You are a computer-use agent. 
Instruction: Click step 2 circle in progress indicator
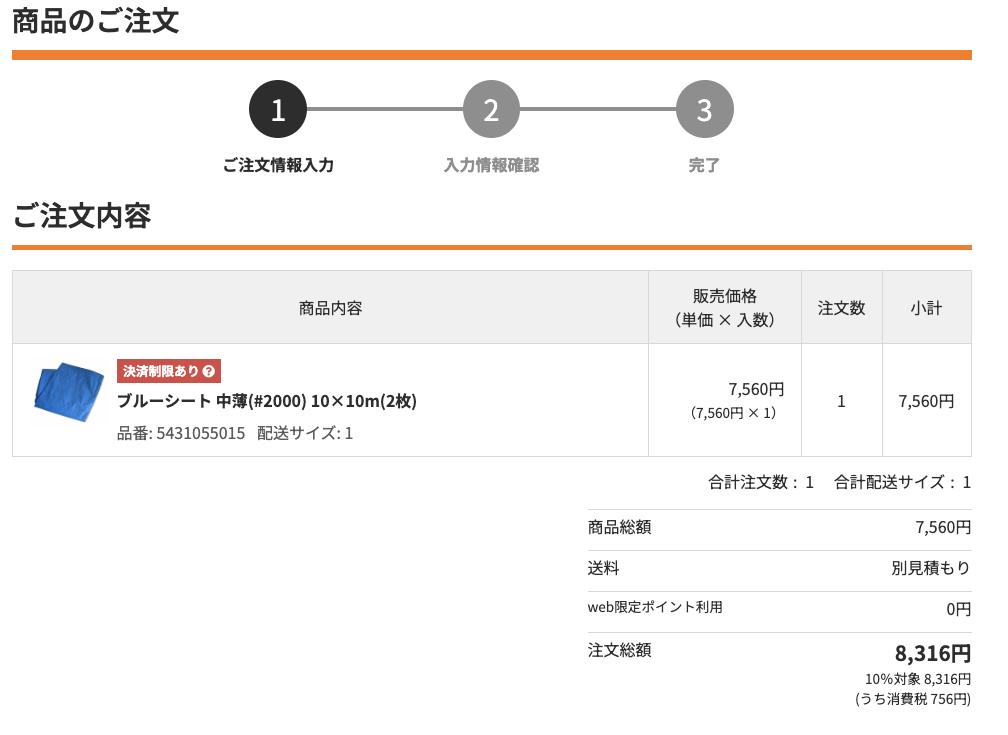[491, 109]
